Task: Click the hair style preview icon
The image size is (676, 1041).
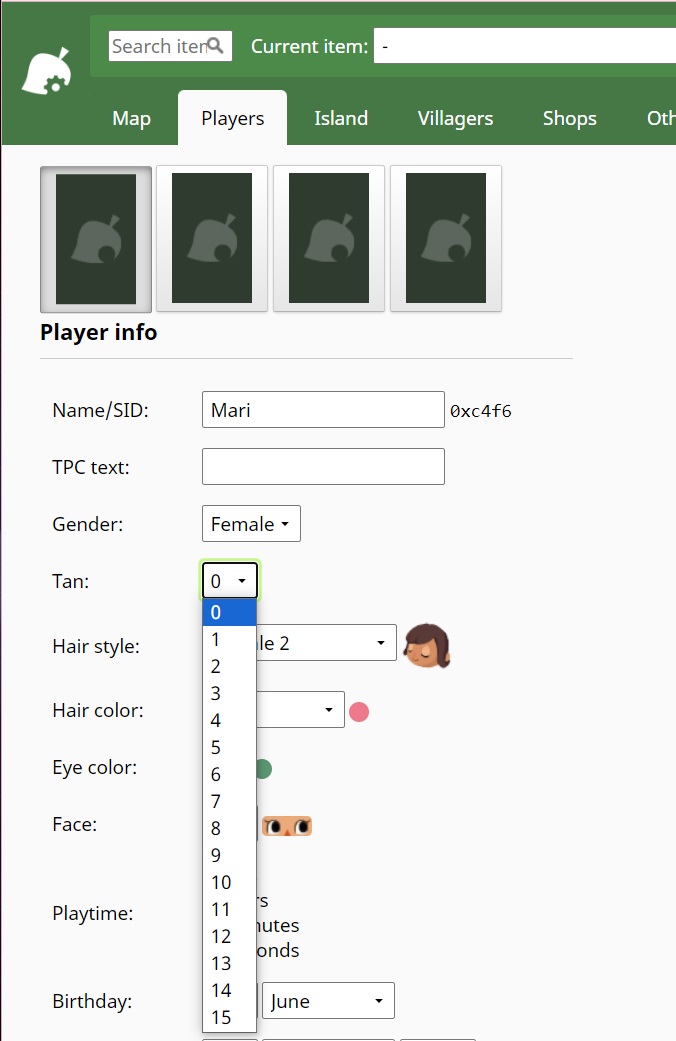Action: [x=426, y=644]
